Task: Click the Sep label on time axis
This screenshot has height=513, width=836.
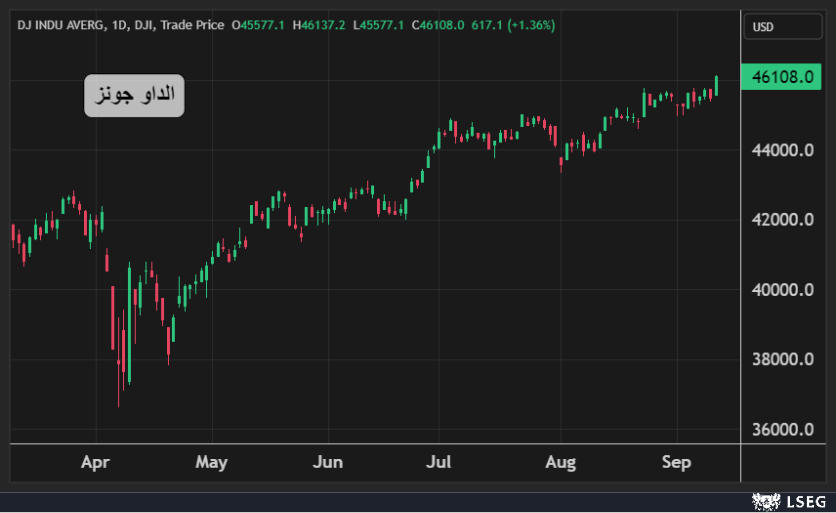Action: coord(677,462)
